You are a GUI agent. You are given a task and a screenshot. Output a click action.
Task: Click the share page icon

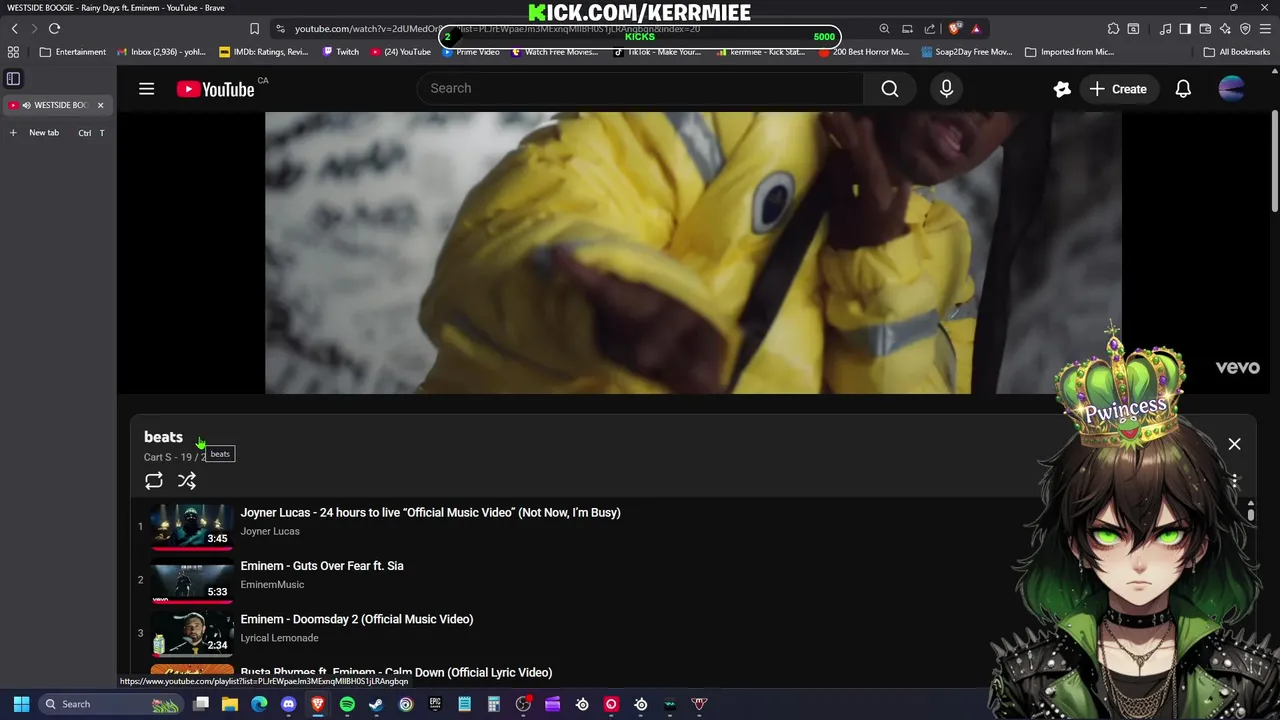tap(930, 29)
